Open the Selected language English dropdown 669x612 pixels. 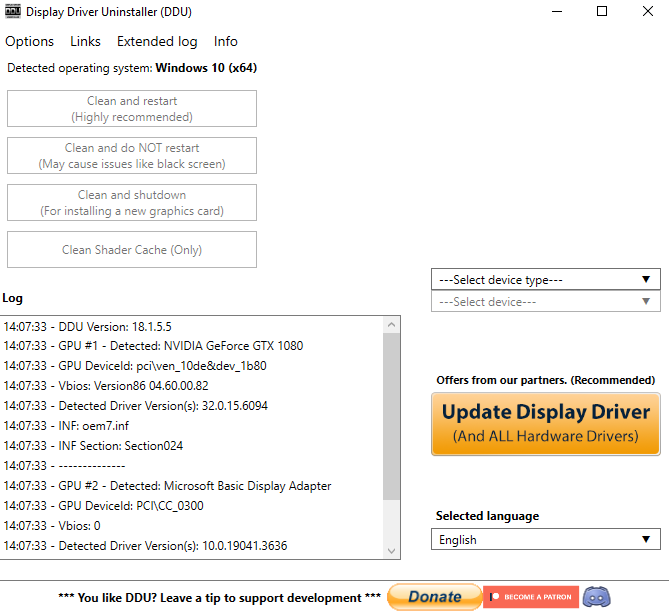click(546, 539)
